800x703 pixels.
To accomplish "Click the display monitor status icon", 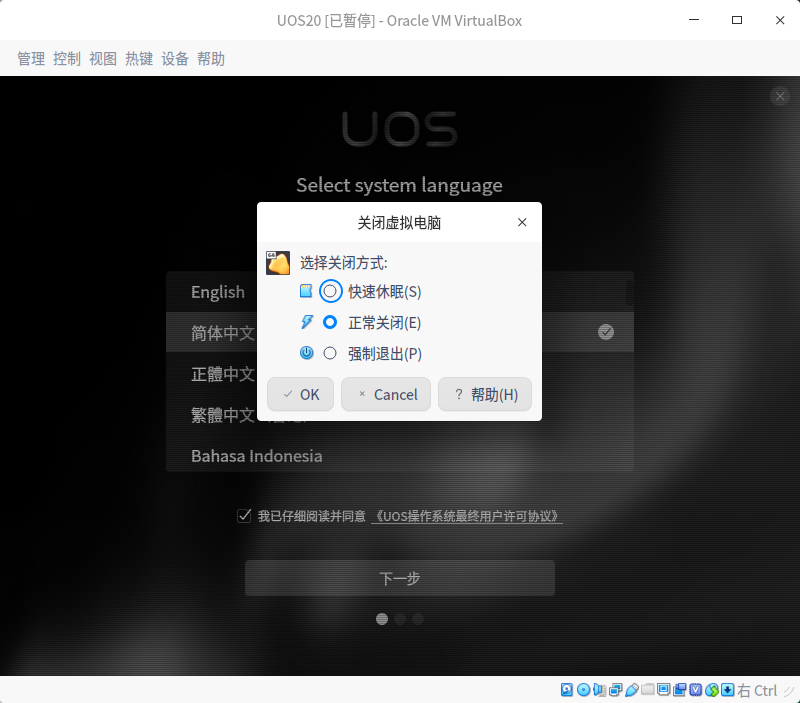I will coord(663,690).
